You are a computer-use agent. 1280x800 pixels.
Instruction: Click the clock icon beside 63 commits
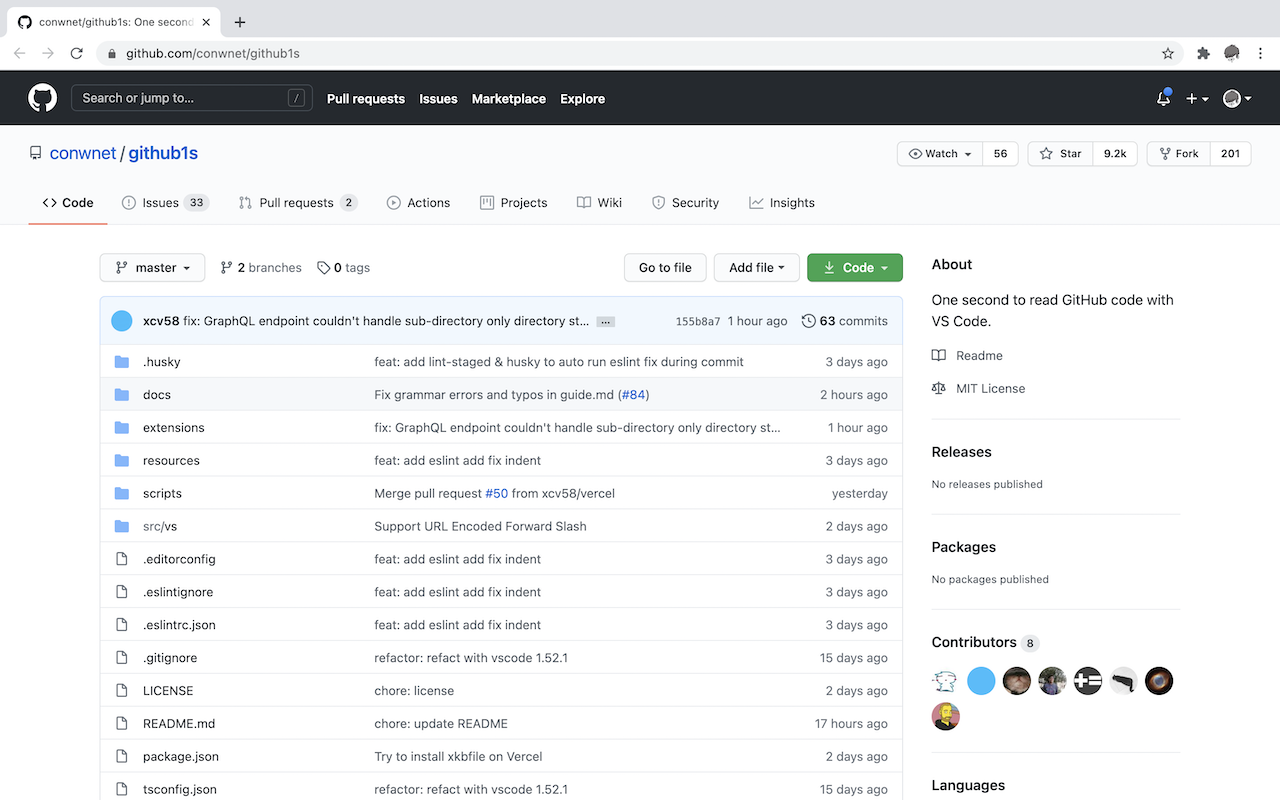pyautogui.click(x=809, y=320)
